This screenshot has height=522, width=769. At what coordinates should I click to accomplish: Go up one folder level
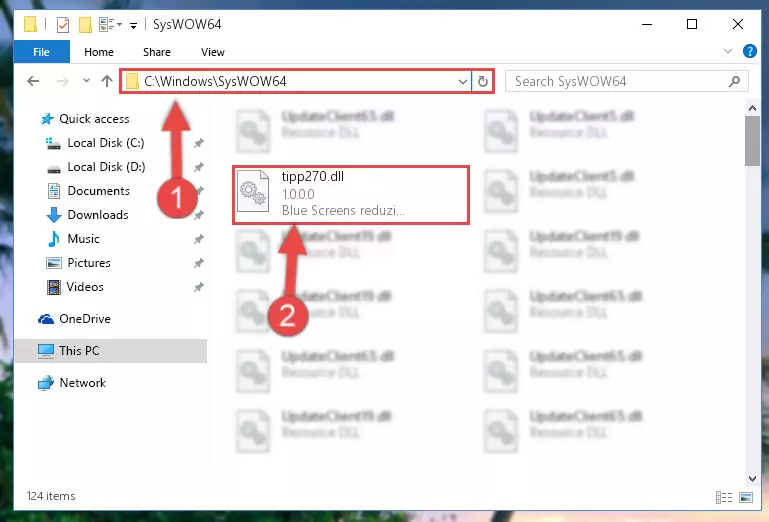coord(107,81)
